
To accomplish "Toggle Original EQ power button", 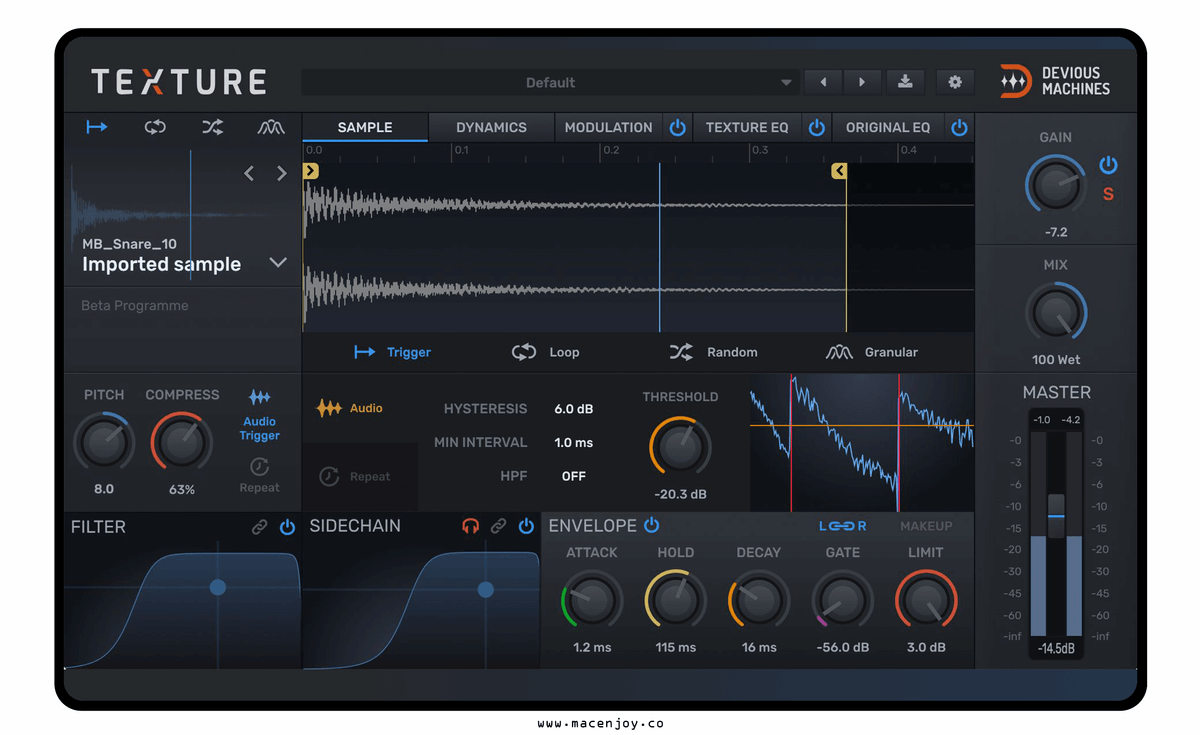I will coord(959,127).
